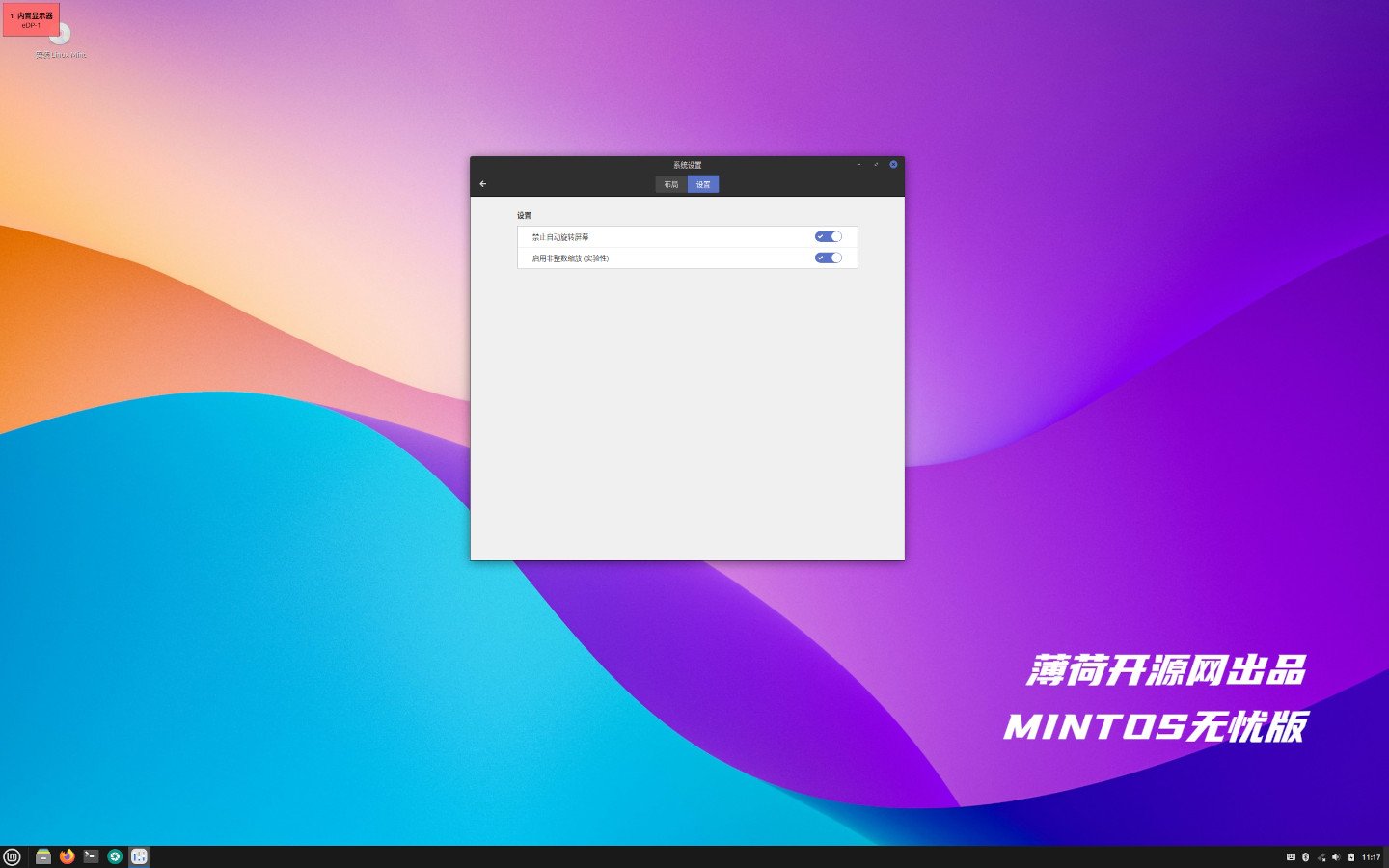Switch to the 布局 (Layout) tab

click(x=671, y=184)
